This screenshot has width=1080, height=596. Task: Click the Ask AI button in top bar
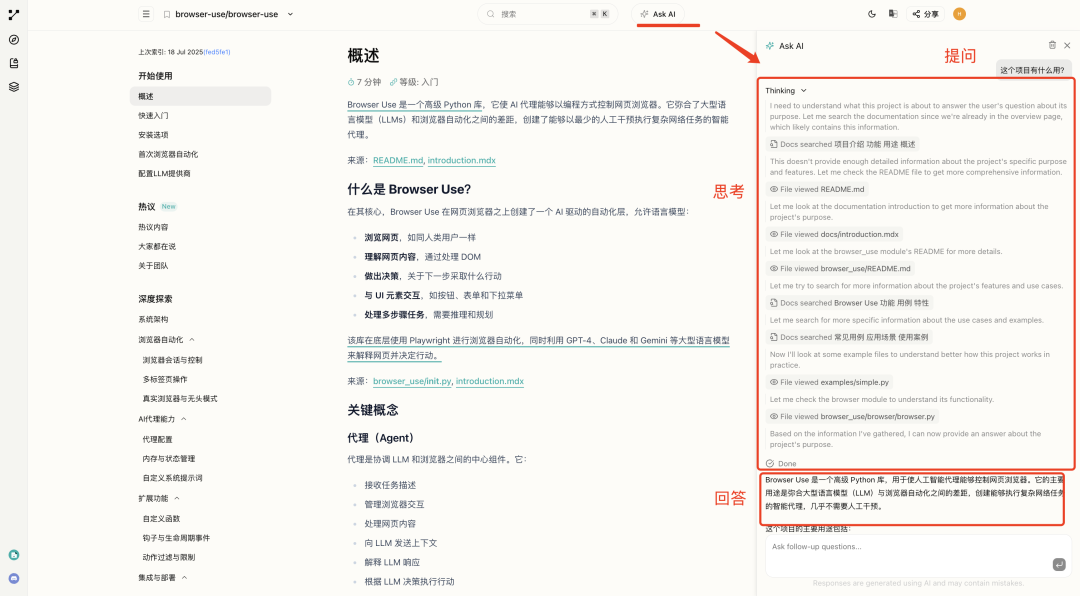coord(658,14)
